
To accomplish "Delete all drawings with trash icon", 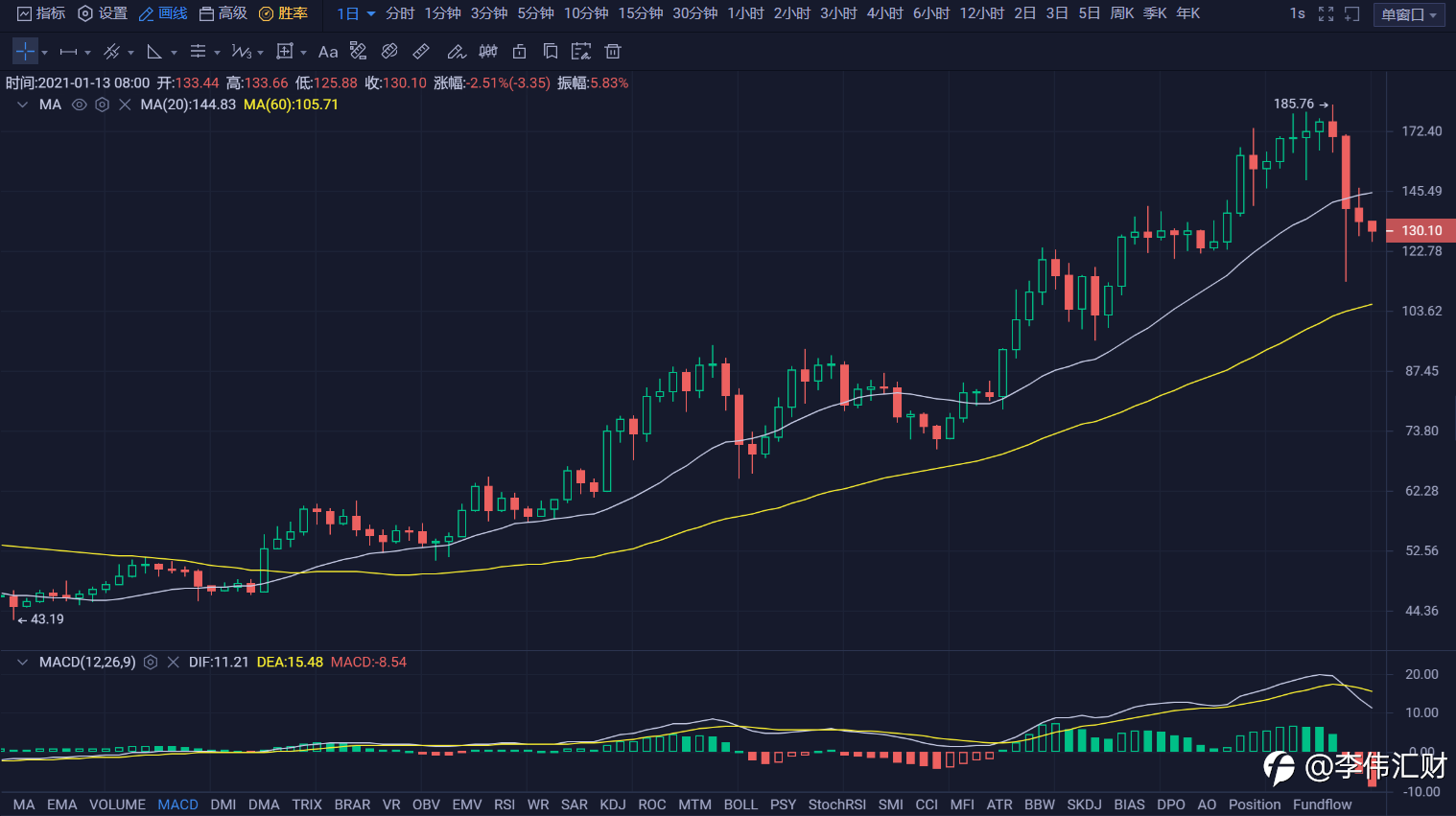I will pos(613,52).
